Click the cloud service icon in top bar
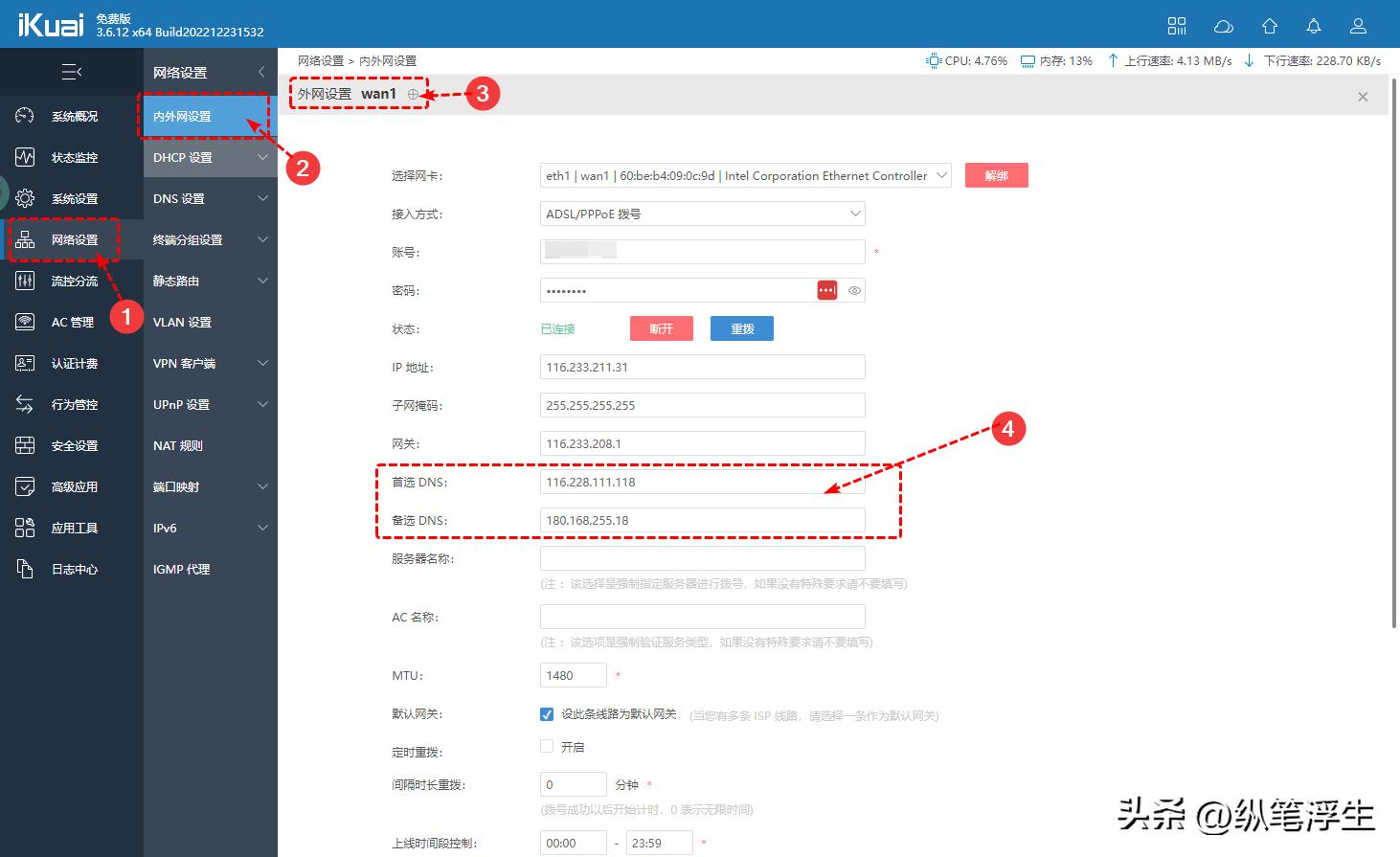1400x857 pixels. 1223,26
